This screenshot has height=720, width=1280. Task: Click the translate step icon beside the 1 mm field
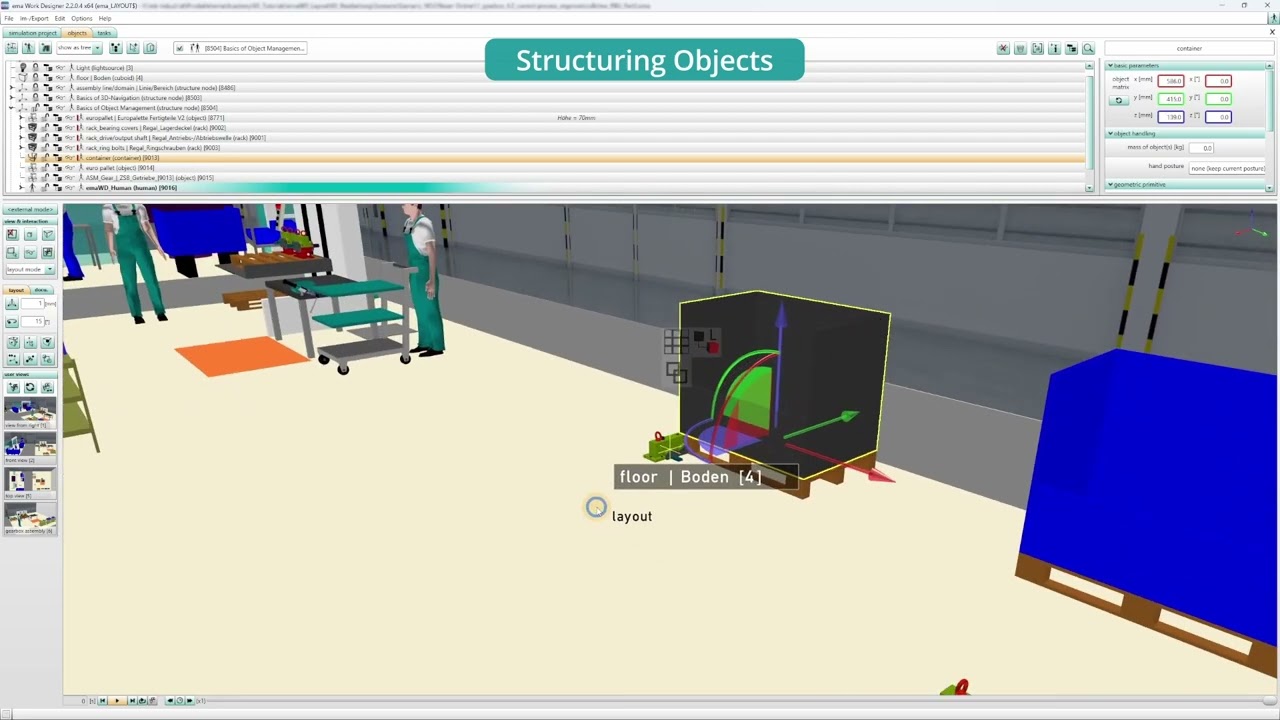pos(12,304)
